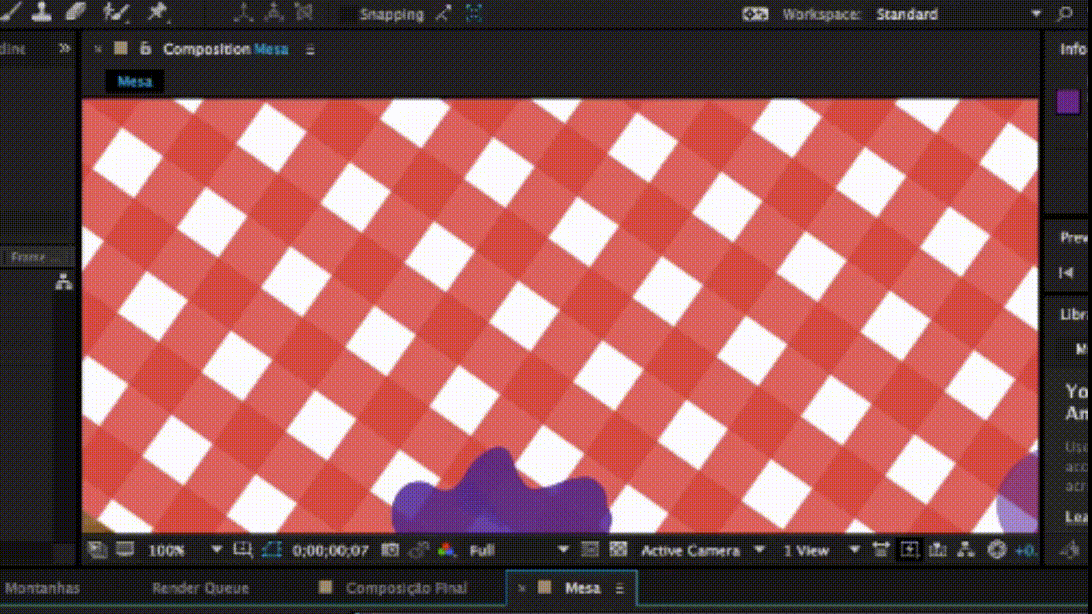Toggle mask and shape path visibility
Screen dimensions: 1092x614
[x=272, y=550]
